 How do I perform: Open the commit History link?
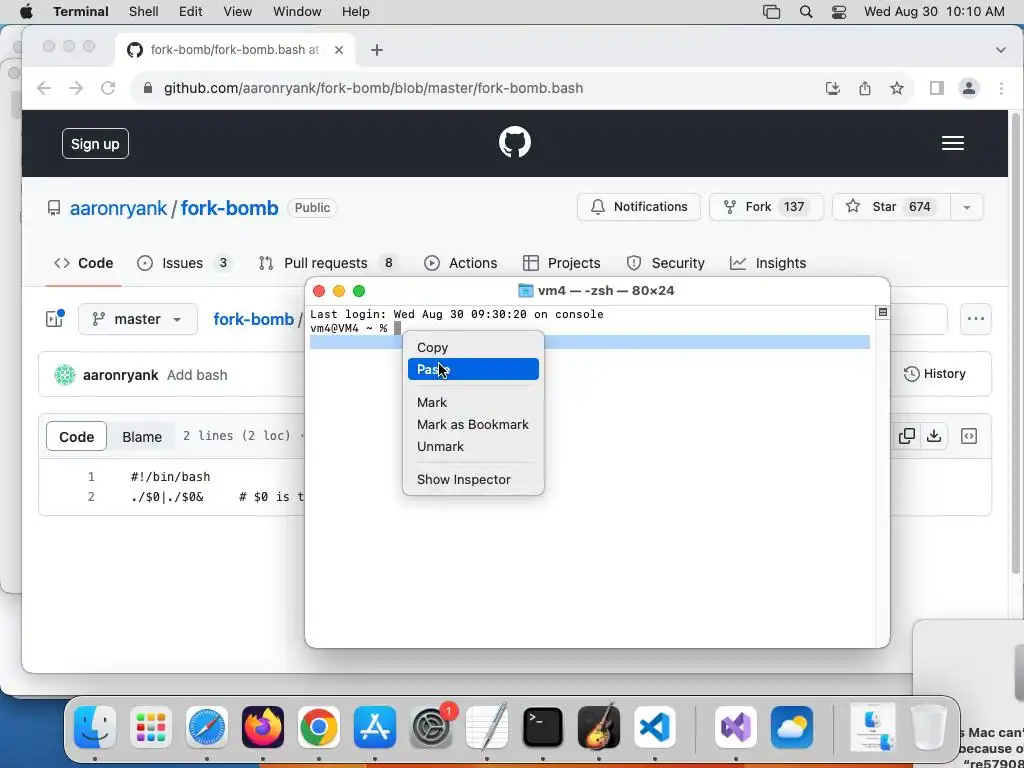[x=935, y=374]
